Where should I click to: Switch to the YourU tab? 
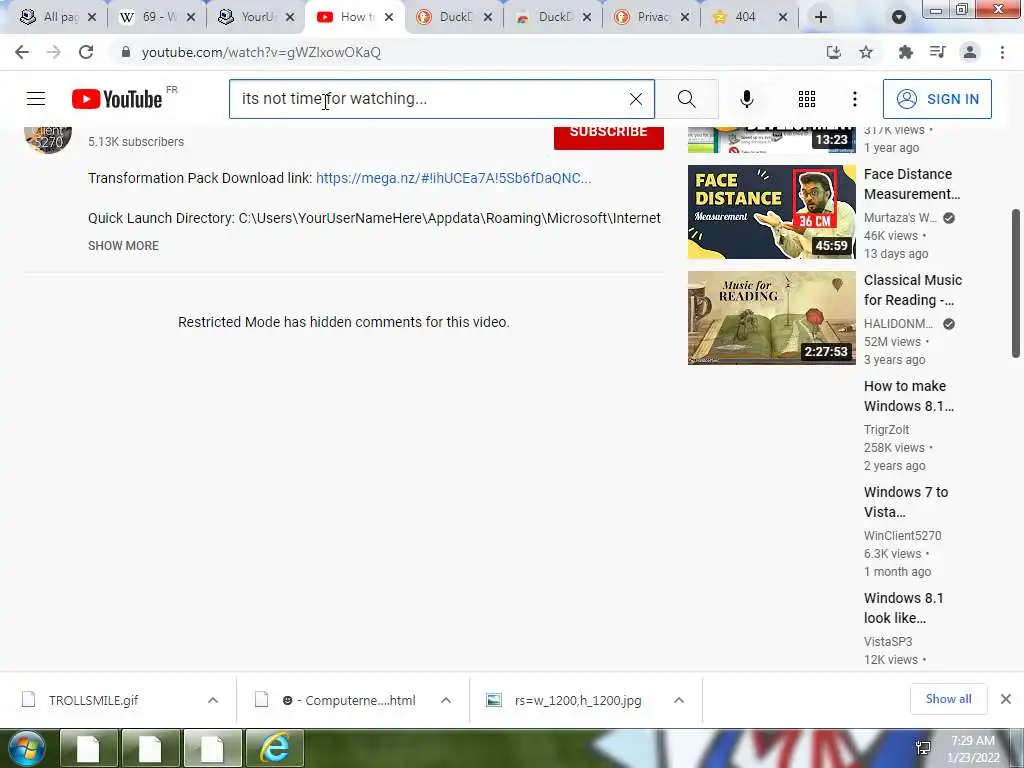pos(247,17)
